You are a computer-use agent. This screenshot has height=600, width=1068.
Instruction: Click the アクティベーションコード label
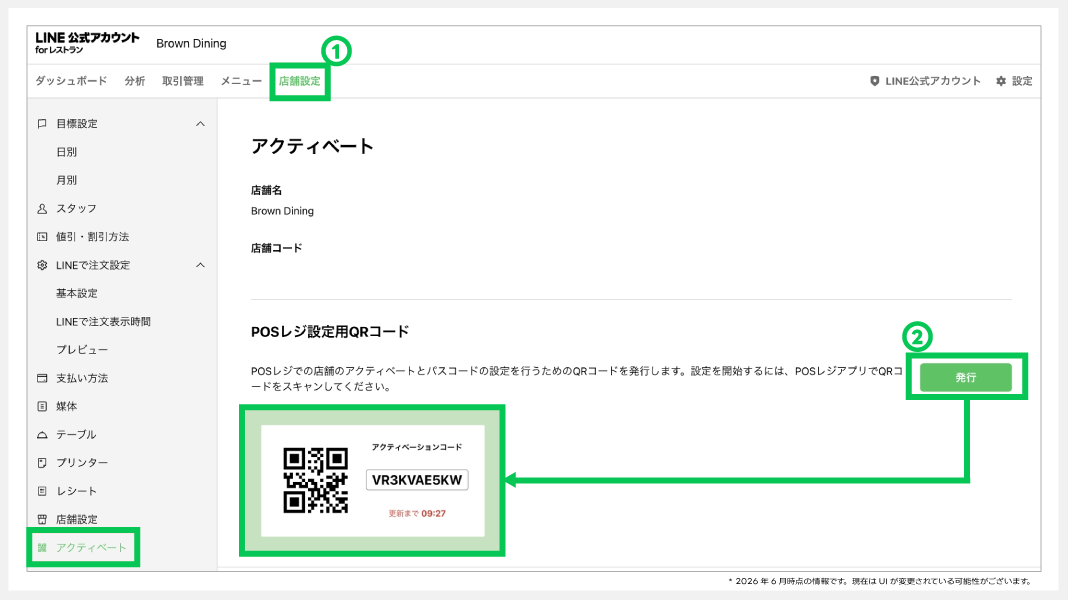point(417,447)
